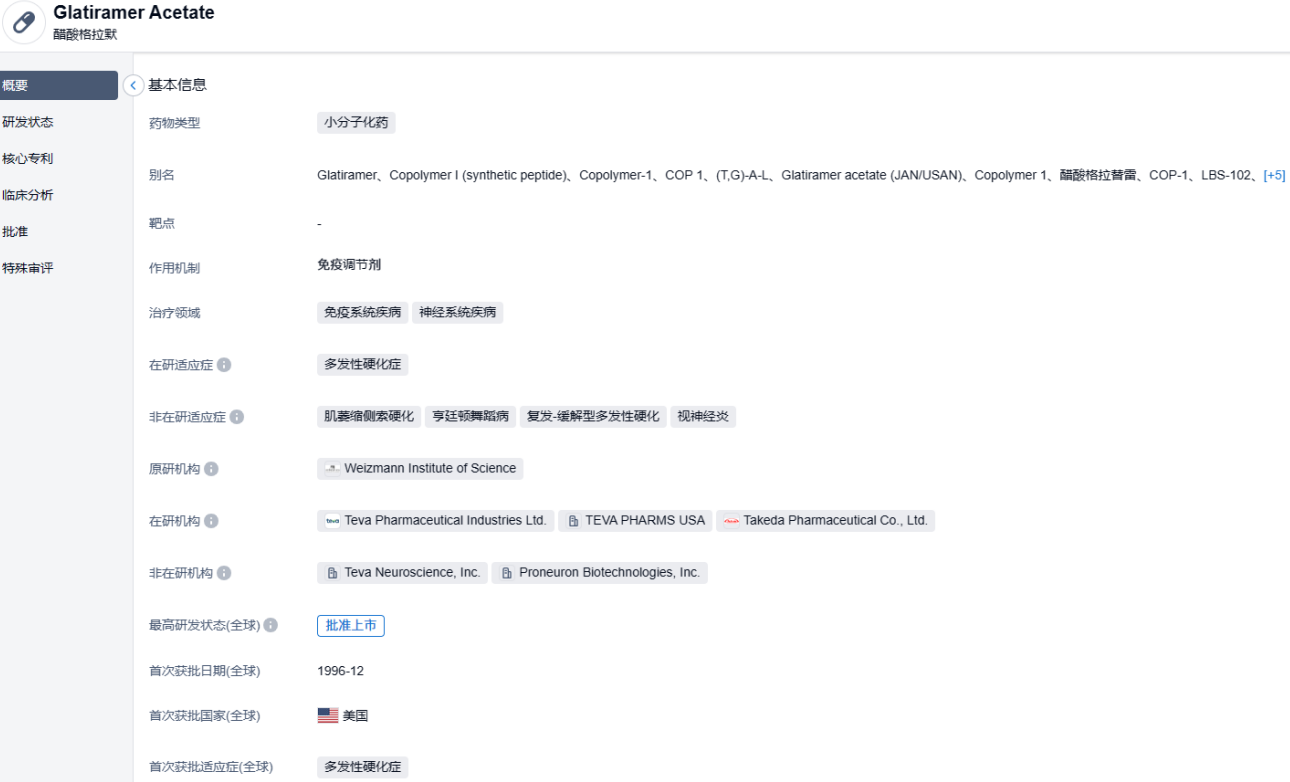Viewport: 1290px width, 782px height.
Task: Click info icon beside 在研机构 label
Action: coord(212,521)
